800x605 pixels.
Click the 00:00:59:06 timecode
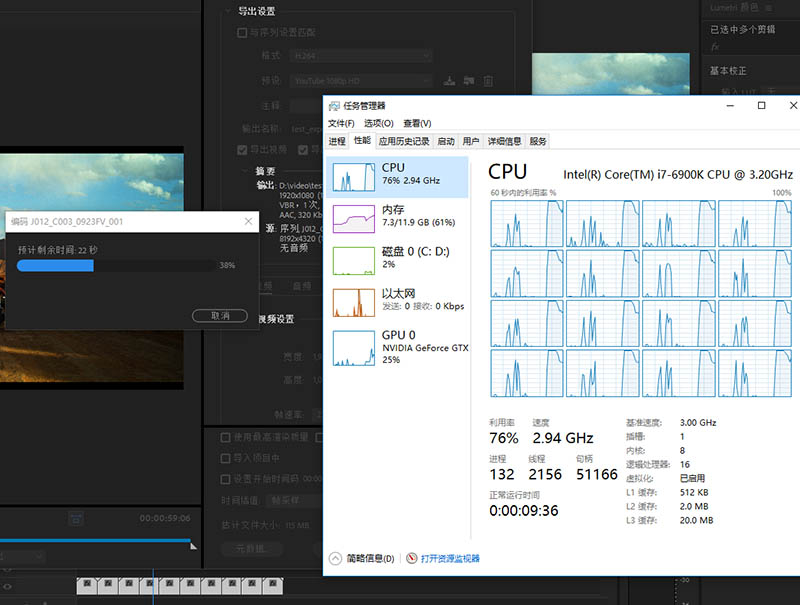coord(165,518)
